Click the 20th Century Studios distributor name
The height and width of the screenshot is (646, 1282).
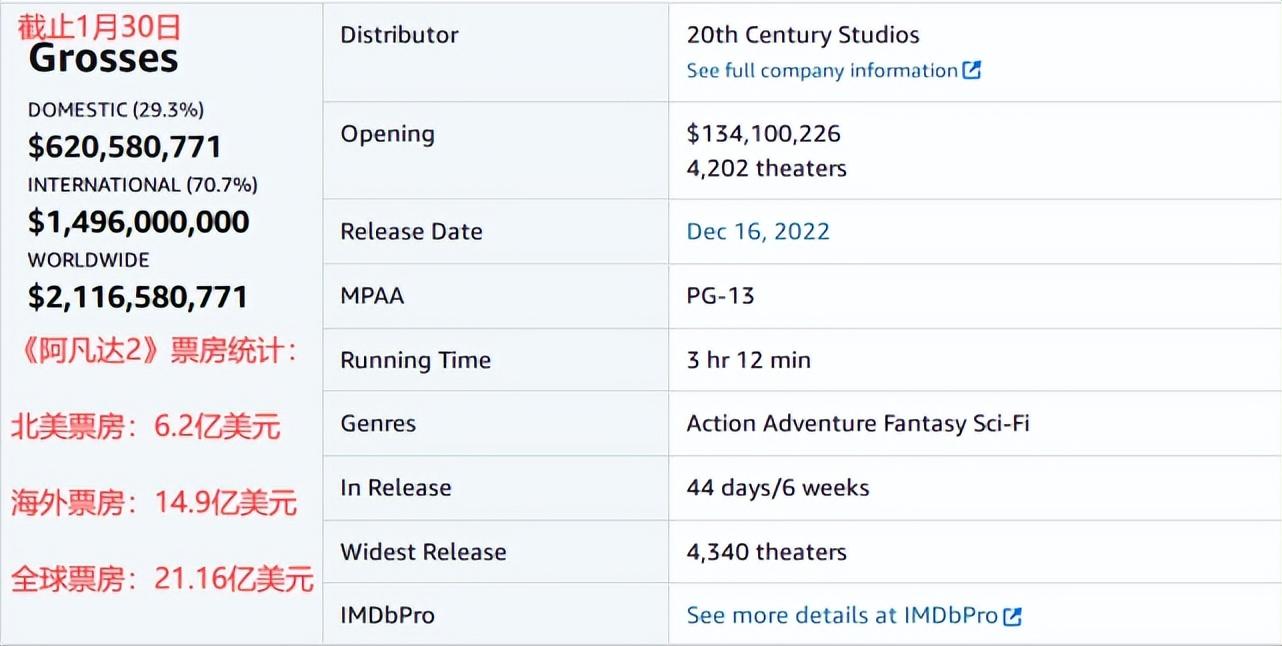point(803,35)
